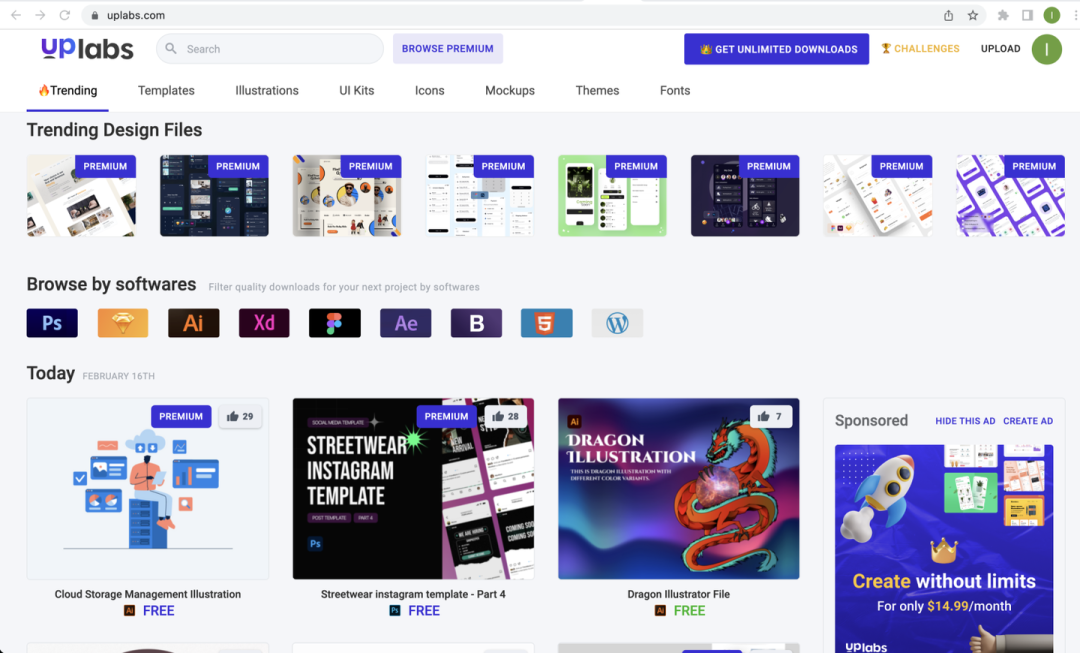The image size is (1080, 653).
Task: Filter by Sketch software icon
Action: pos(123,323)
